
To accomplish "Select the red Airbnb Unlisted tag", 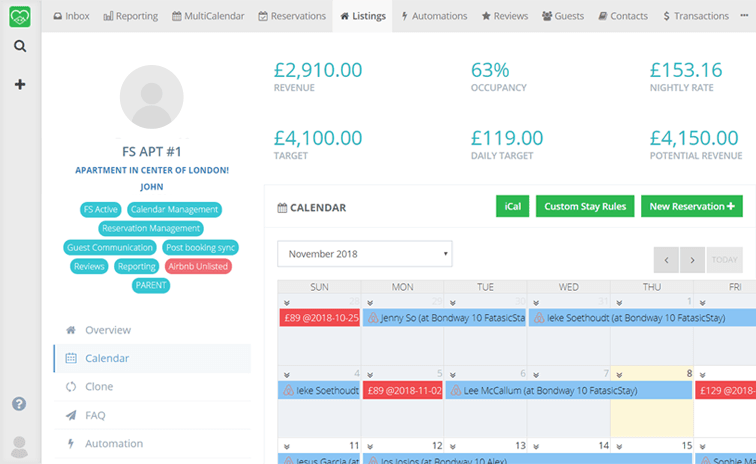I will click(x=198, y=266).
